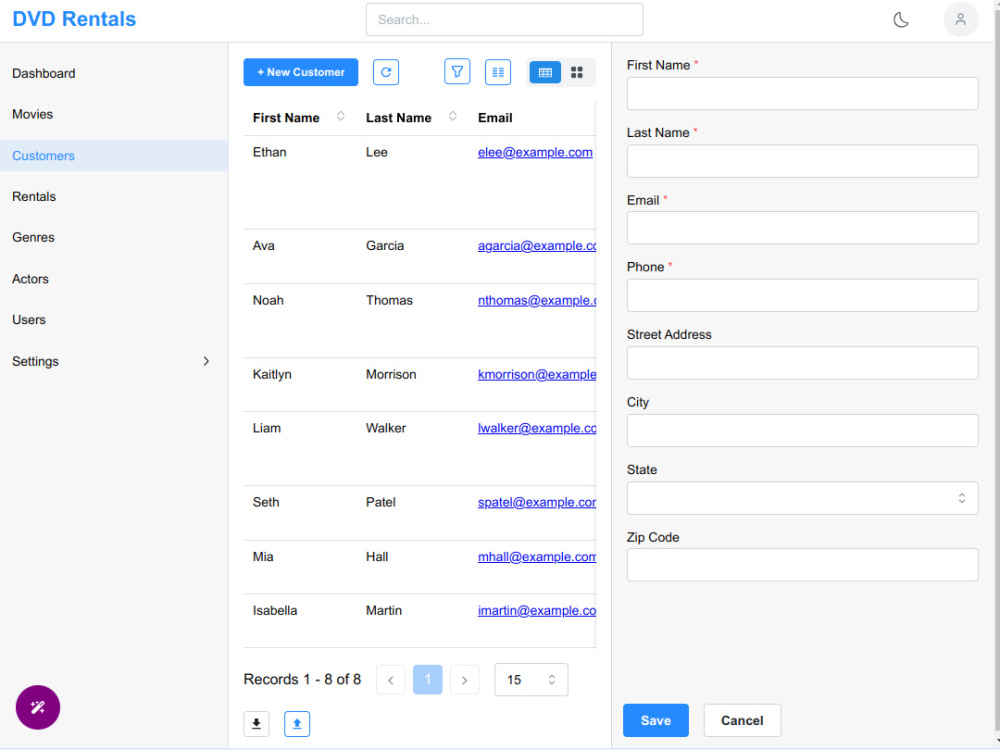Viewport: 1000px width, 750px height.
Task: Cancel the customer form
Action: click(x=742, y=721)
